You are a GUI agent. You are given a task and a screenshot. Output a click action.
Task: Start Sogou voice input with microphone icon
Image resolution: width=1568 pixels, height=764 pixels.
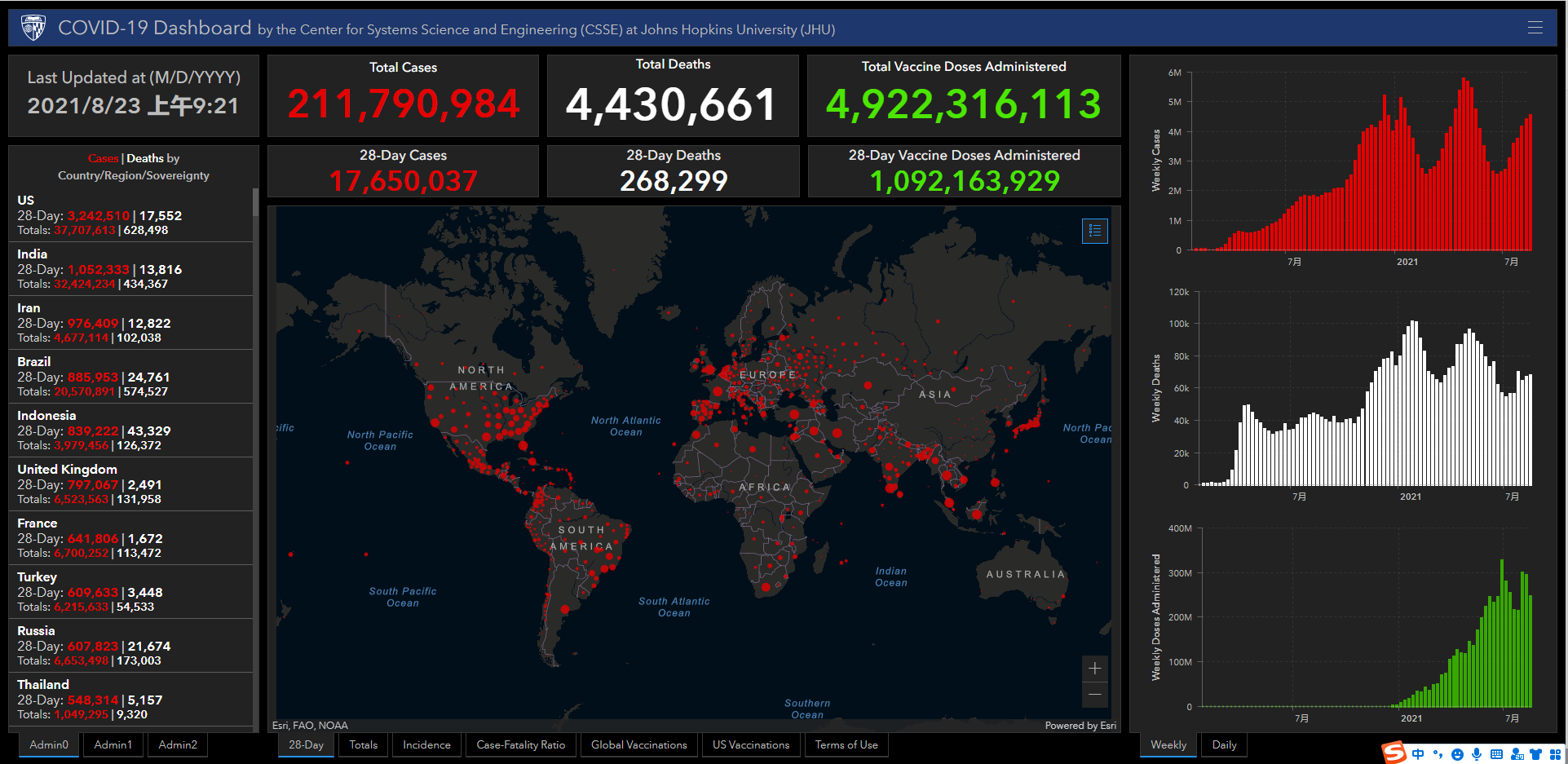click(x=1476, y=752)
